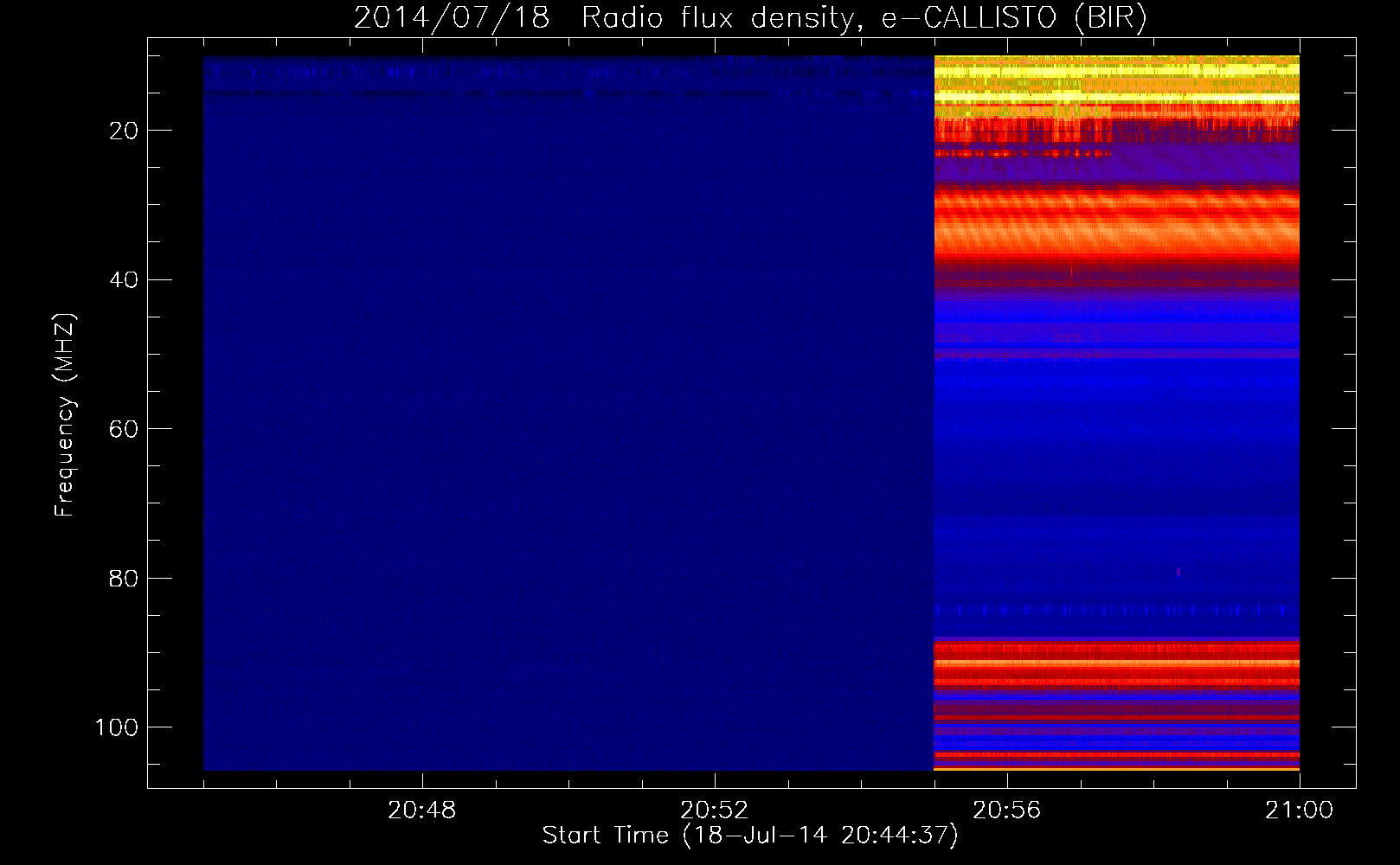Click the 100 MHz frequency tick label
This screenshot has width=1400, height=865.
pos(117,727)
